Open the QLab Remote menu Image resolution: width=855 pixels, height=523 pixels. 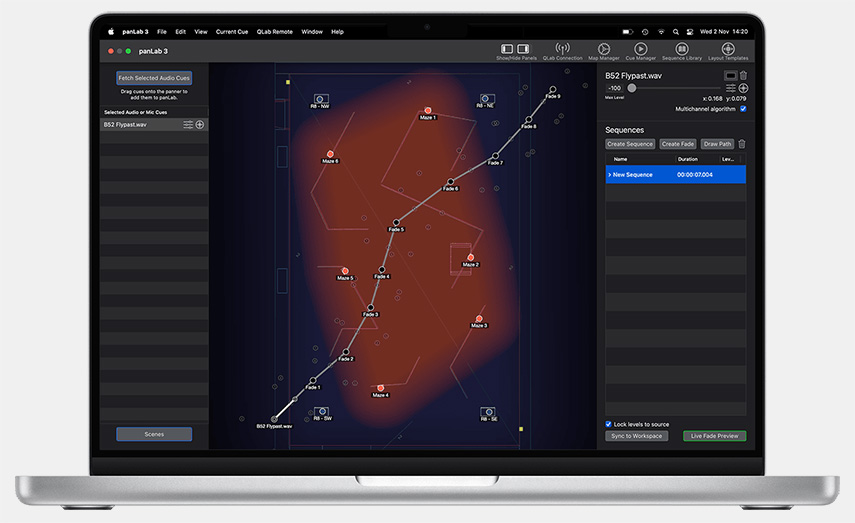coord(275,32)
